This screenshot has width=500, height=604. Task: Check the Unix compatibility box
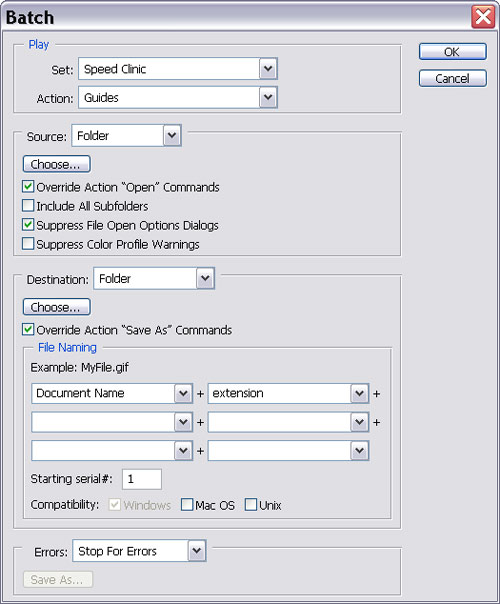251,505
